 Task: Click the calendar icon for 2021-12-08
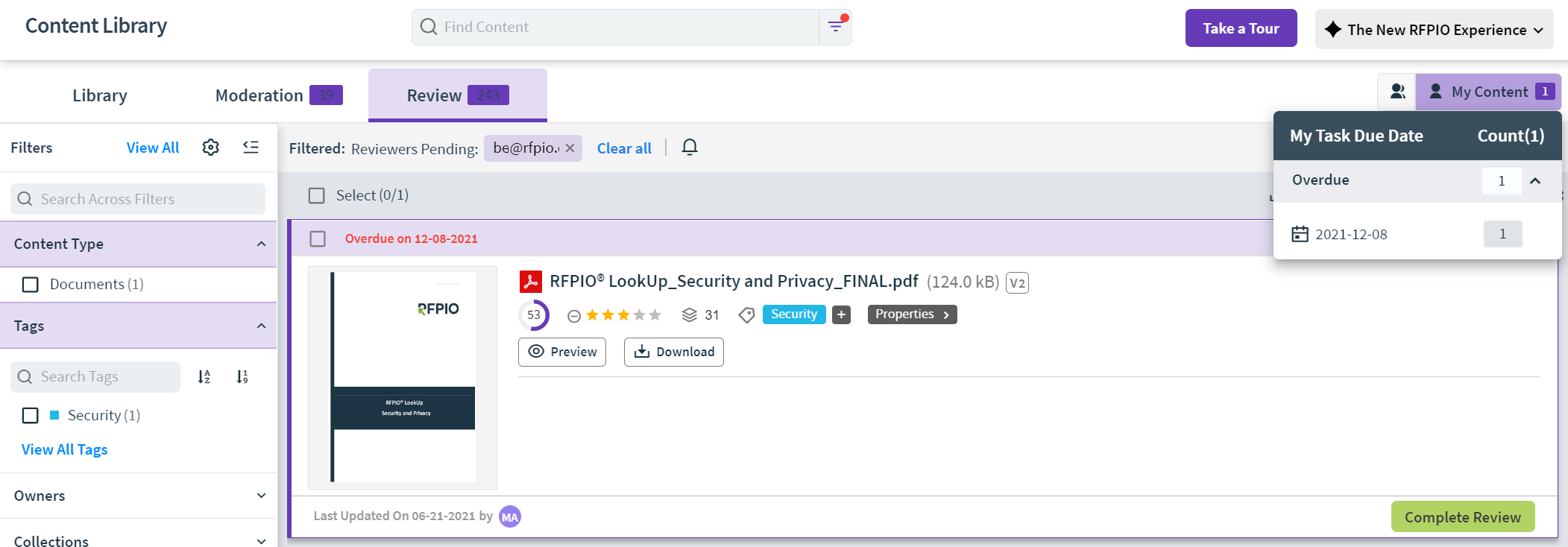point(1300,234)
